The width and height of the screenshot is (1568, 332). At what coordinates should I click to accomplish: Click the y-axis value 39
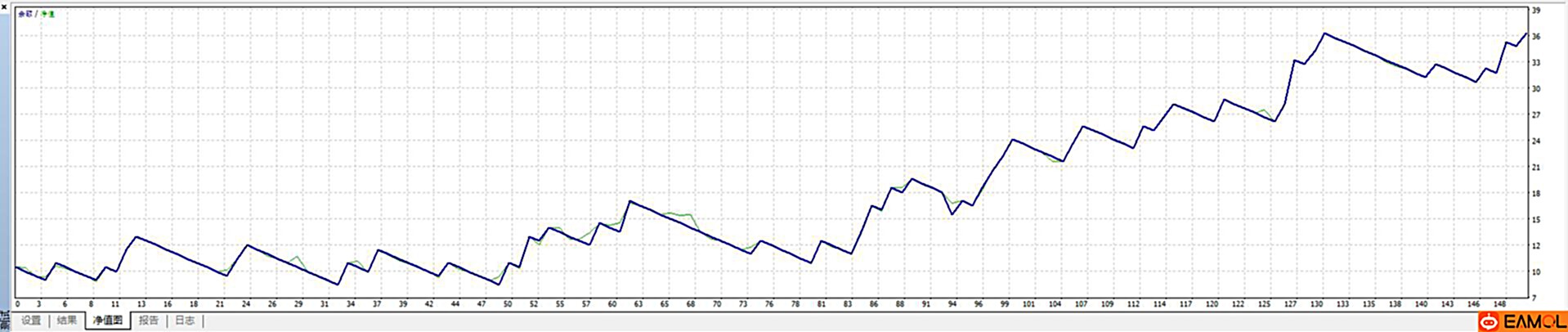click(1536, 11)
